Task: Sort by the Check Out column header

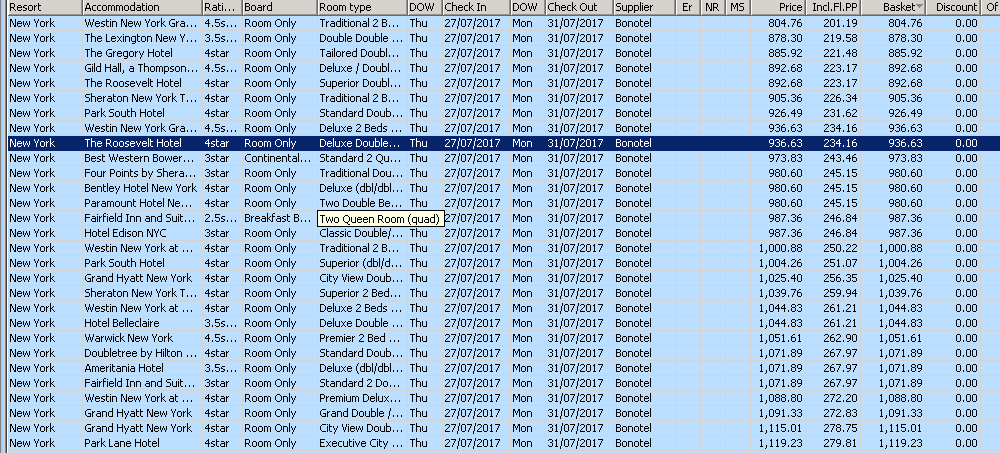Action: click(579, 7)
